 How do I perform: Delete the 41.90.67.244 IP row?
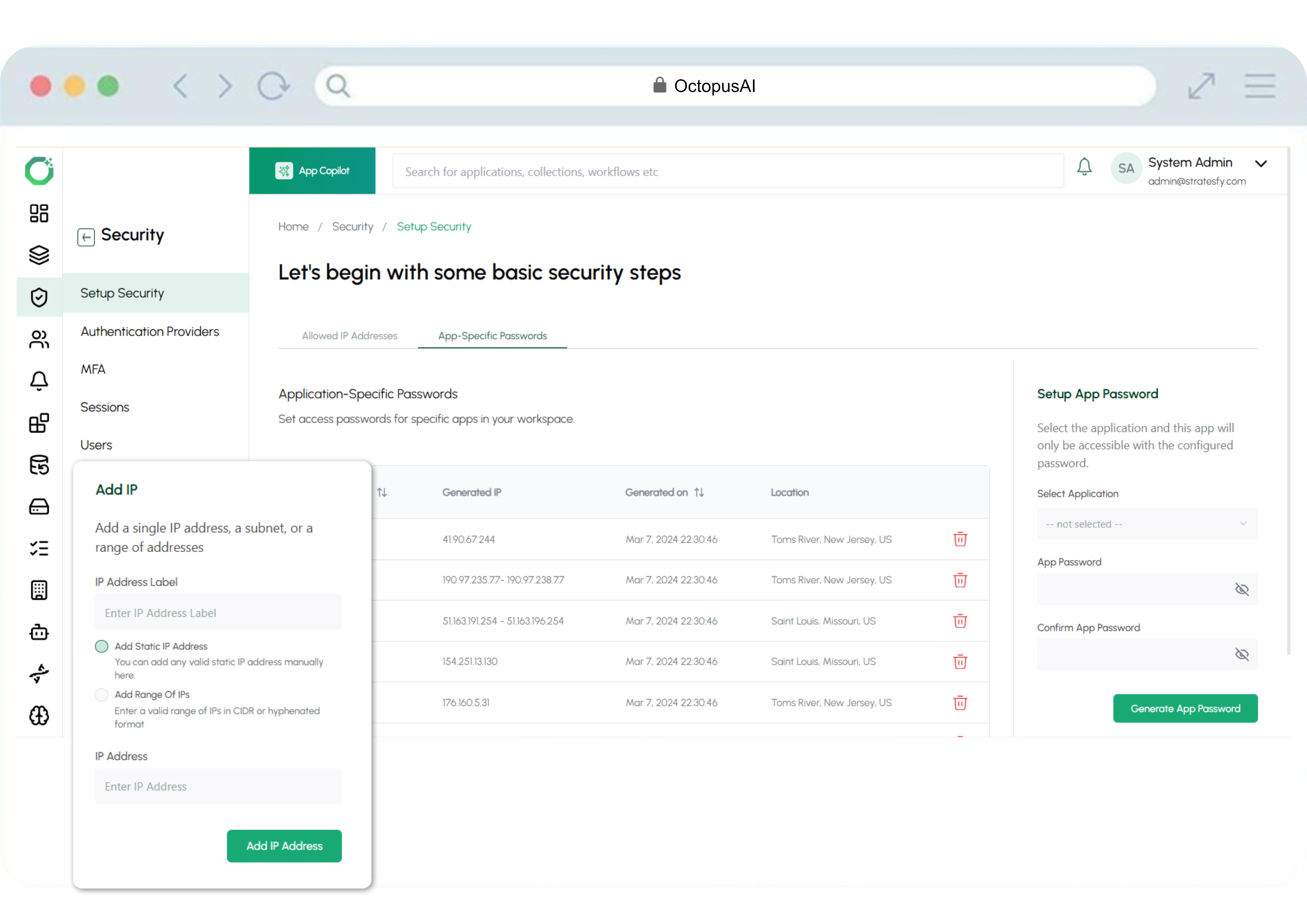tap(960, 539)
